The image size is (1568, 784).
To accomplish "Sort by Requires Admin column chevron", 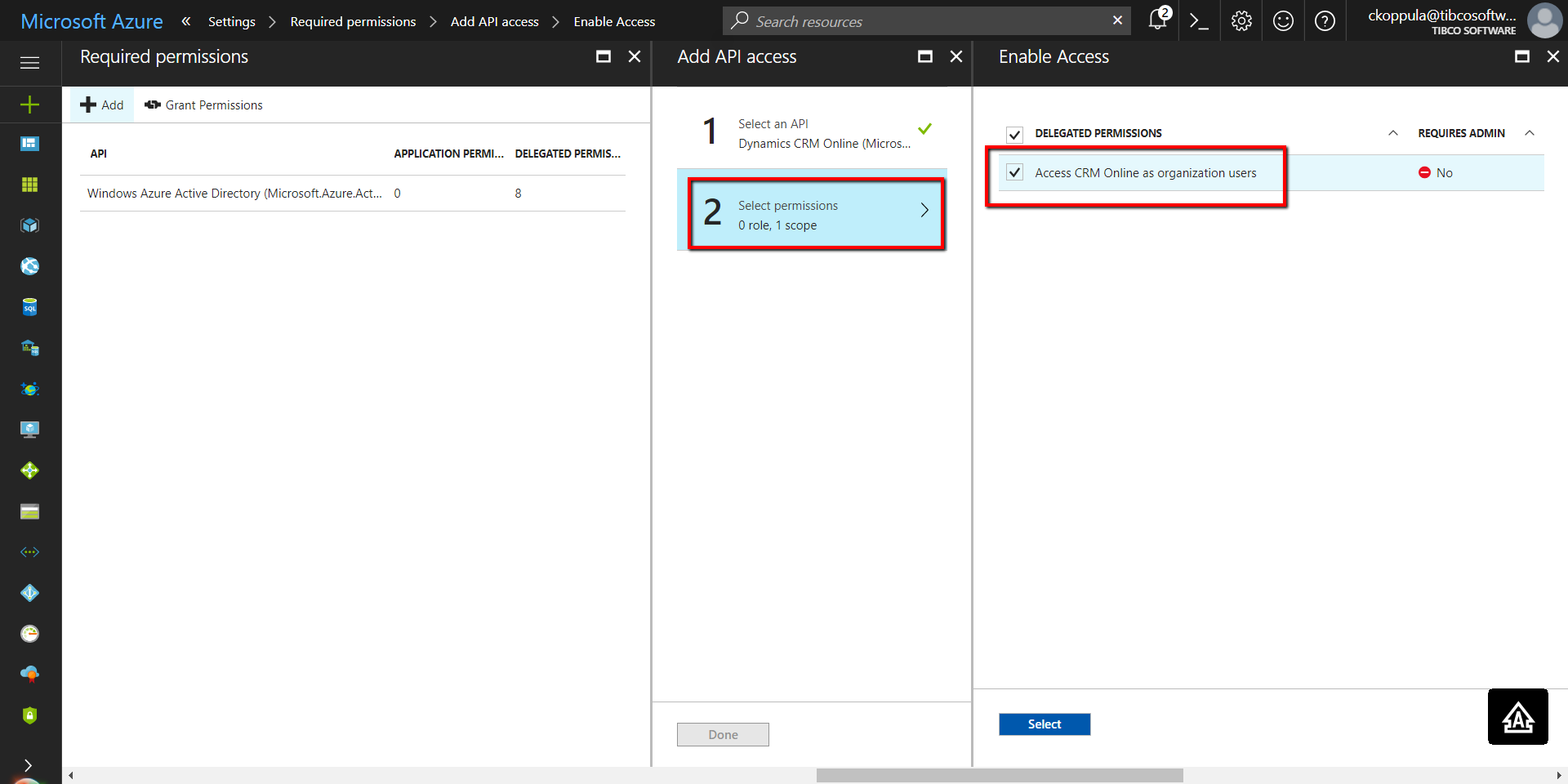I will point(1530,133).
